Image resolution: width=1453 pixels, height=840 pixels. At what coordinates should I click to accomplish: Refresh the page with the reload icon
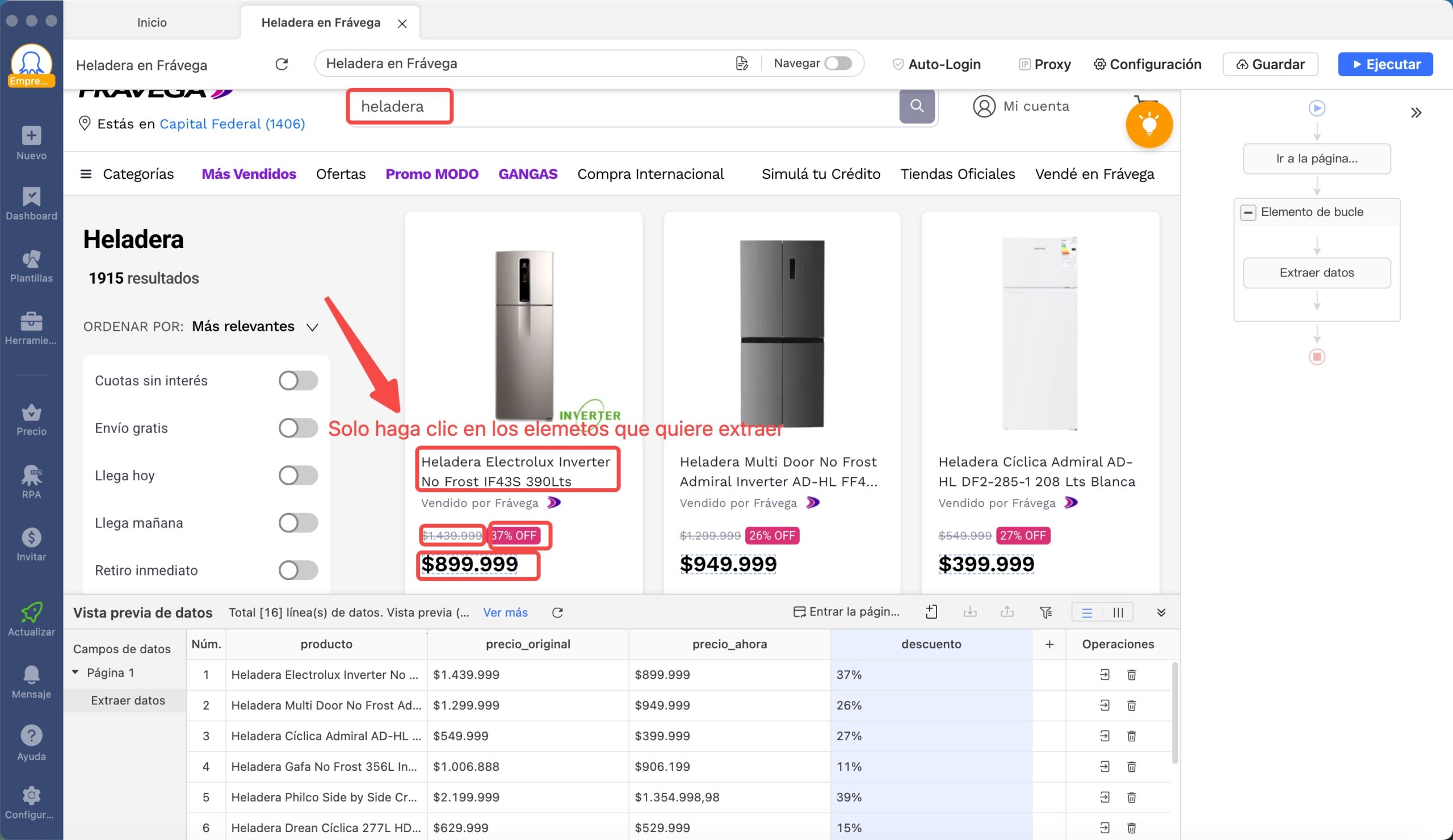pyautogui.click(x=282, y=64)
